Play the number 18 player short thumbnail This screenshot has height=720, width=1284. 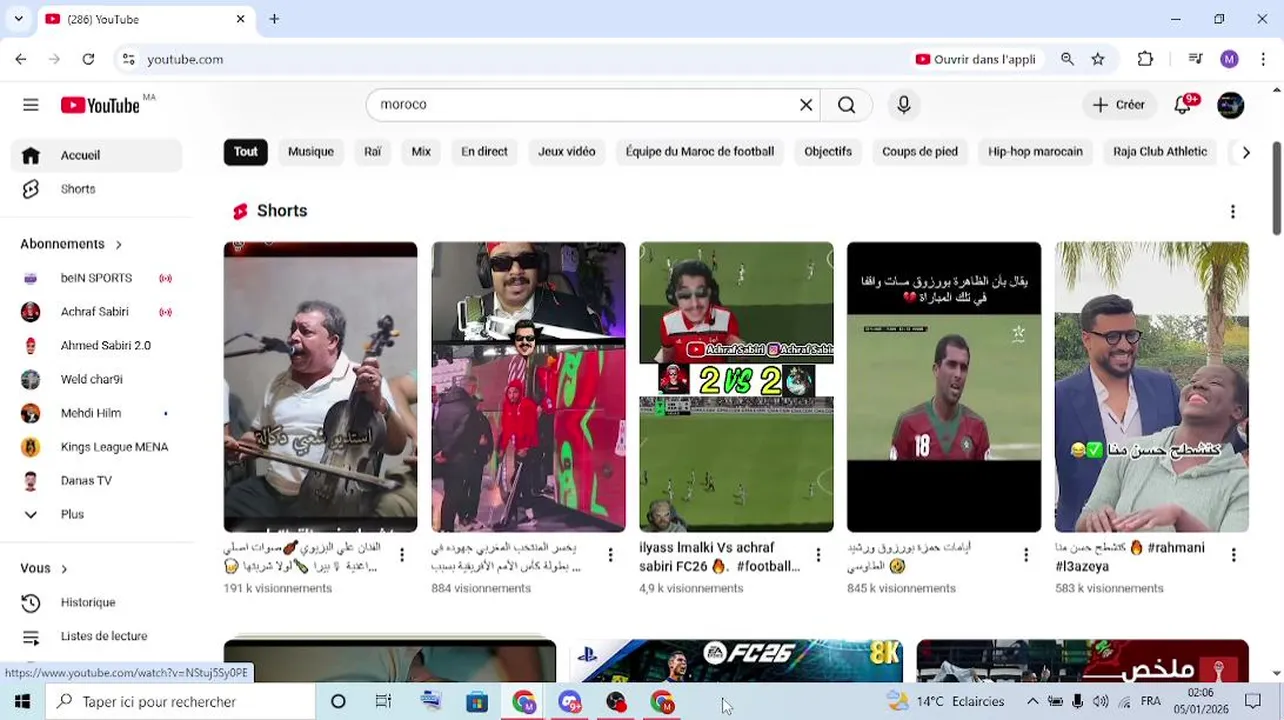click(944, 387)
